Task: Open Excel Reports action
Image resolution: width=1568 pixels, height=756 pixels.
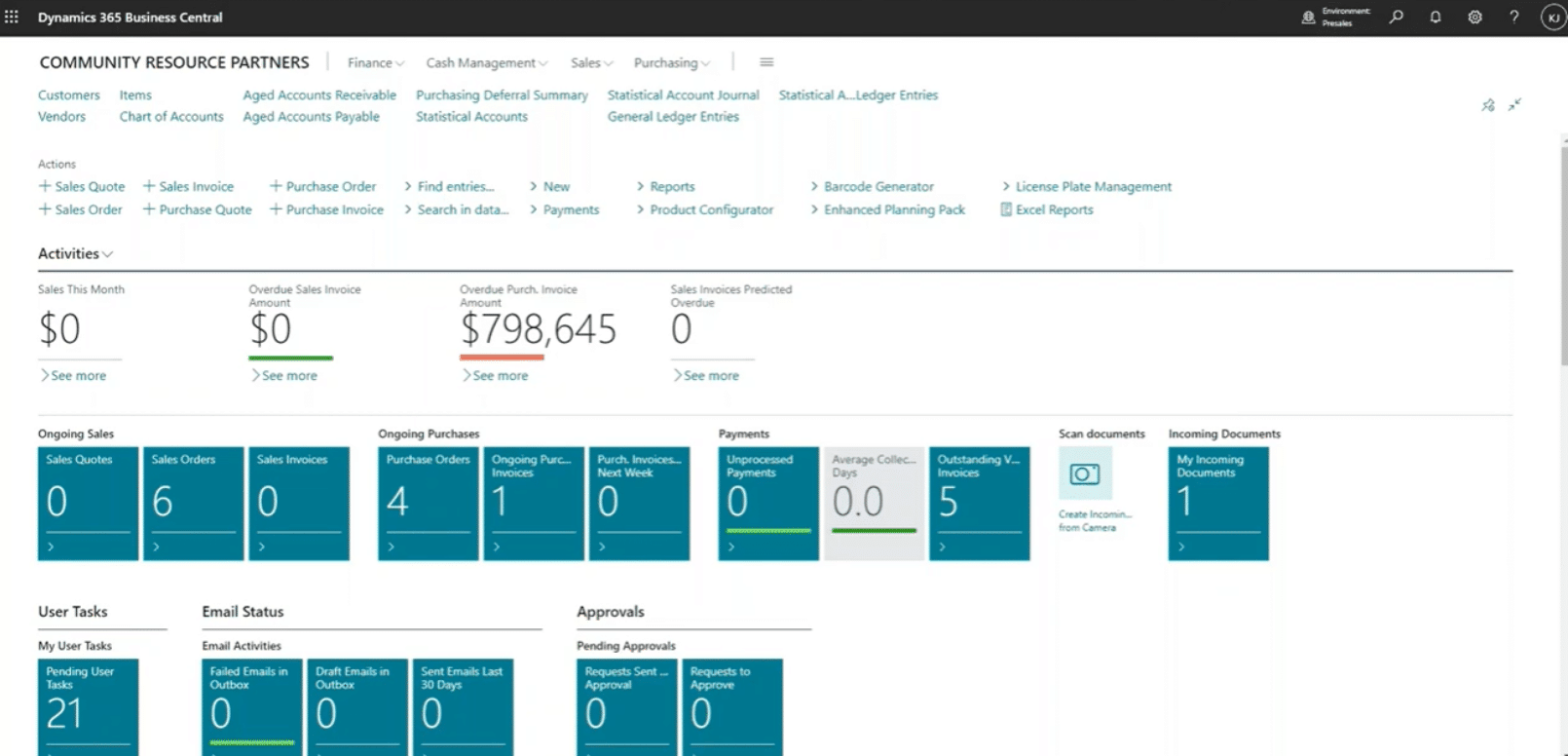Action: tap(1047, 209)
